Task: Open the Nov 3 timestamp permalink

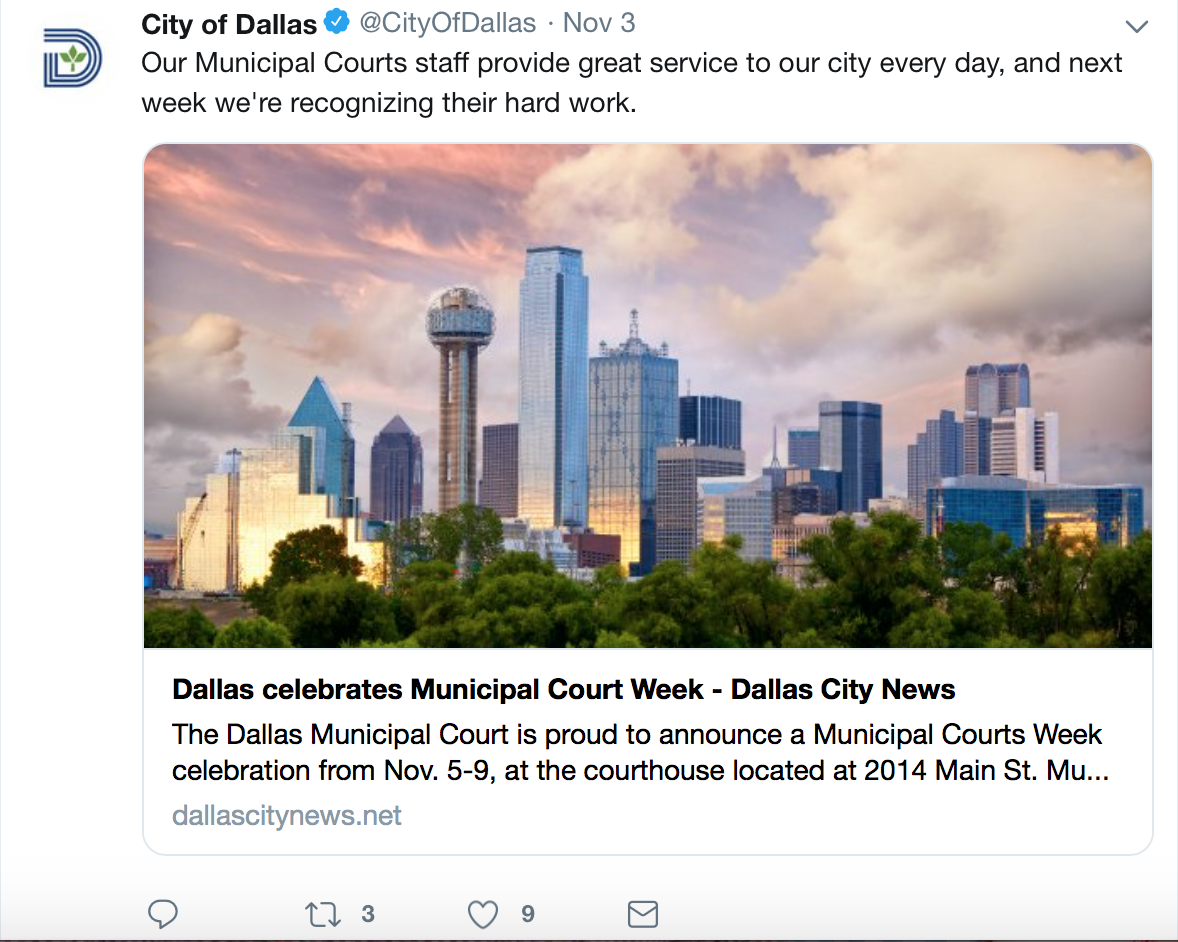Action: coord(599,23)
